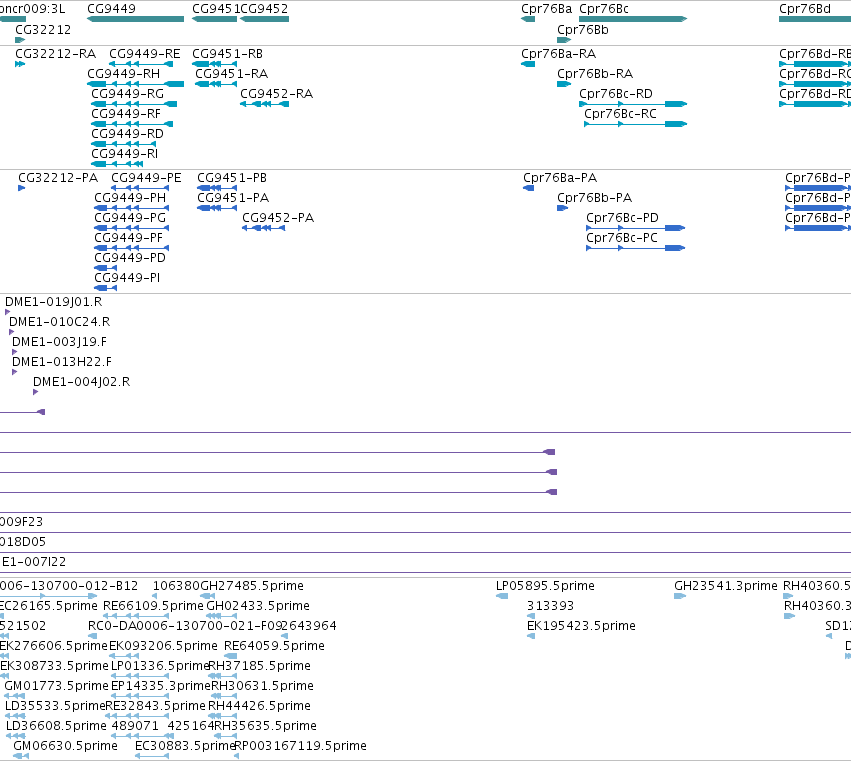Click transcript CG9449-RI label
The width and height of the screenshot is (851, 761).
(124, 154)
